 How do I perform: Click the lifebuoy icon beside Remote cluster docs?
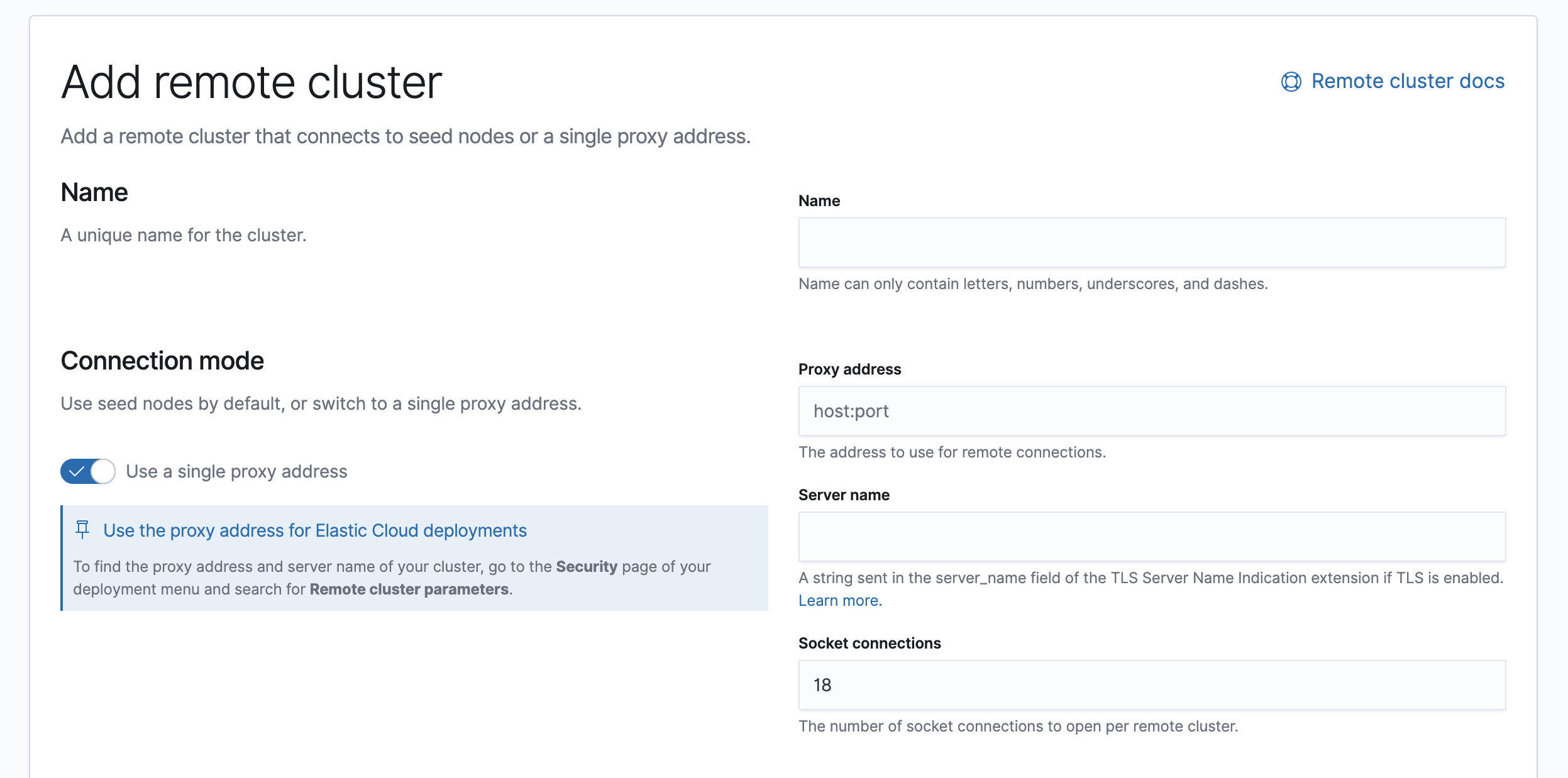coord(1291,82)
